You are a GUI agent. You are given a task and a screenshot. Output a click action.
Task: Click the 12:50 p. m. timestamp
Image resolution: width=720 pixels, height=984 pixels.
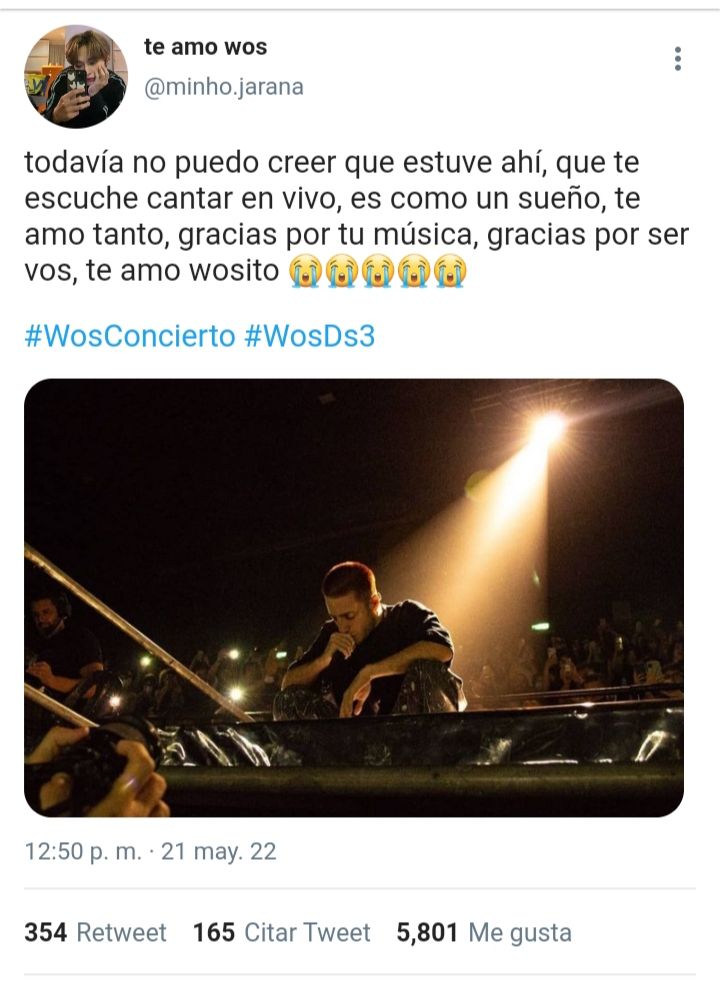point(83,852)
